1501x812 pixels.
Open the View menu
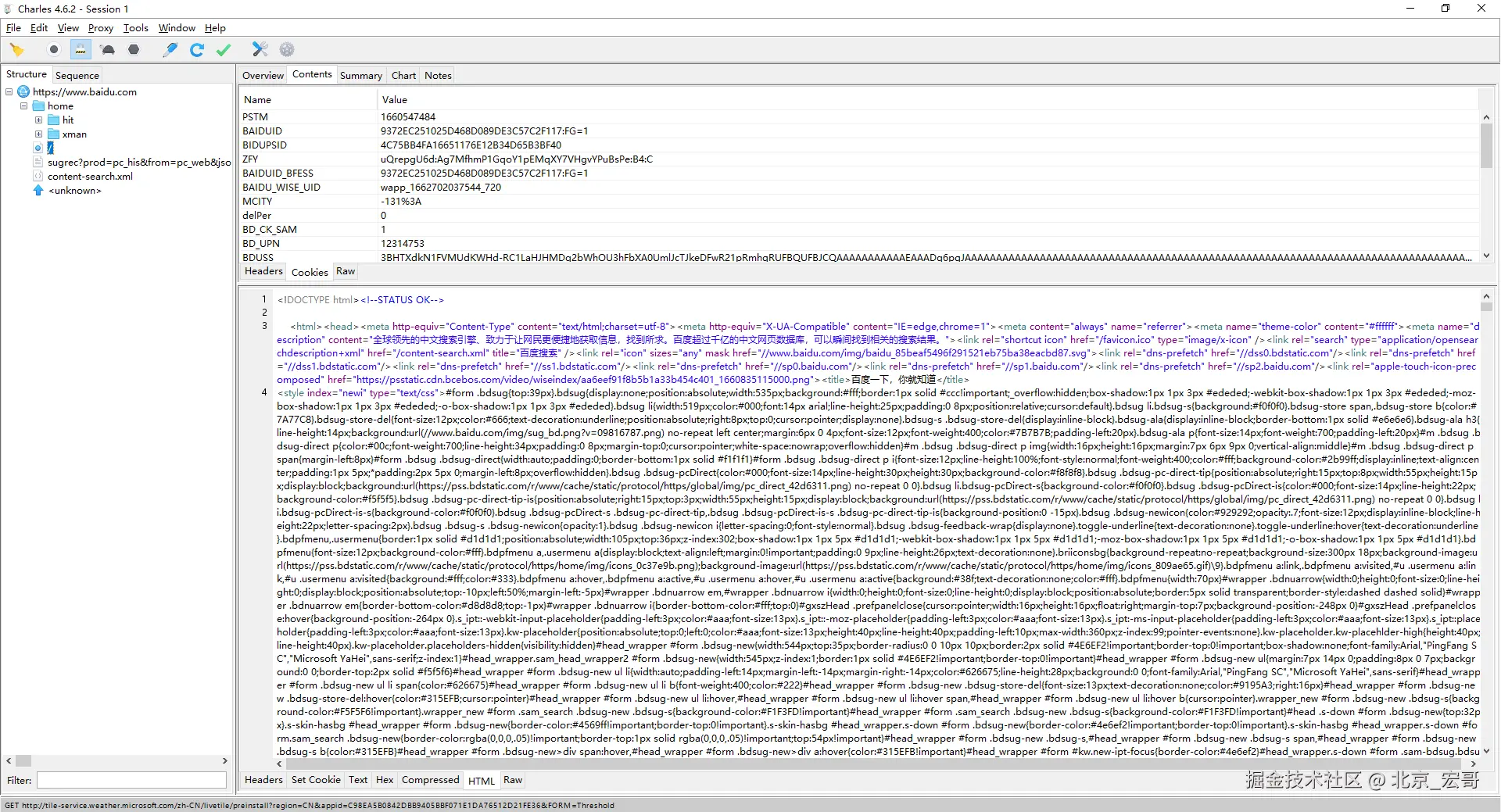(x=68, y=28)
